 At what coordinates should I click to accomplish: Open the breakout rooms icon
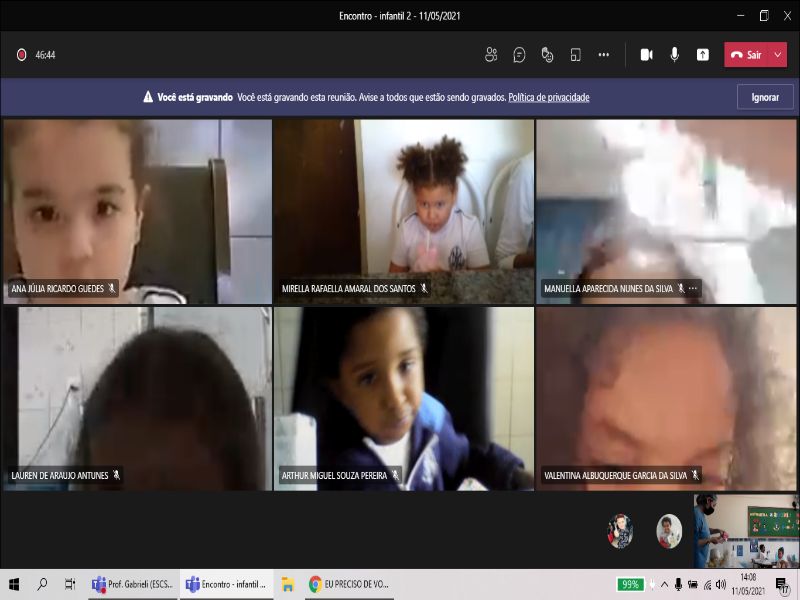click(575, 55)
